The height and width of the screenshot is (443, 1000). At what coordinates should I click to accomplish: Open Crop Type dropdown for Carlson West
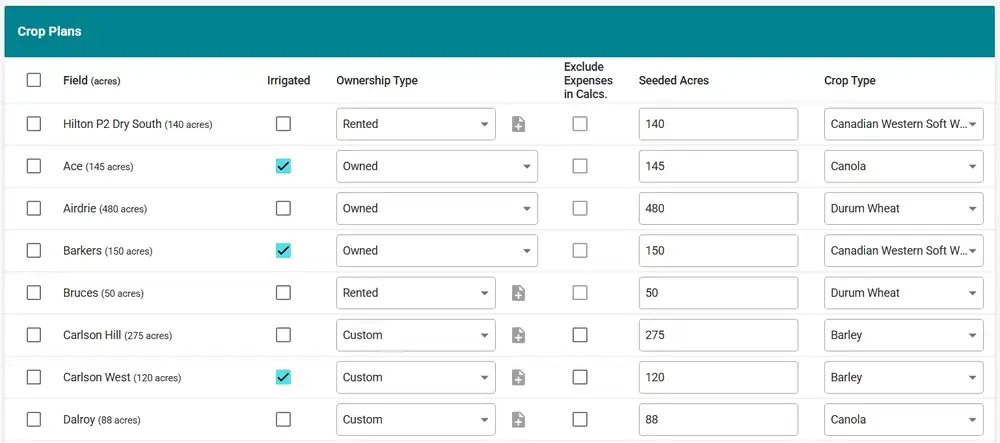pos(904,377)
